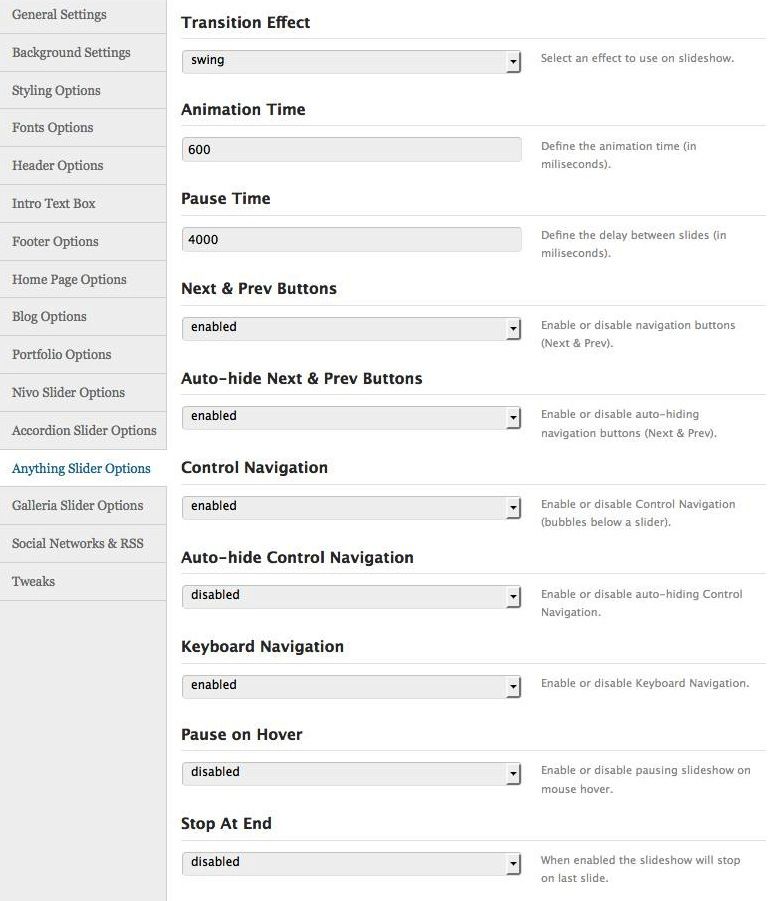Go to Styling Options
Viewport: 768px width, 901px height.
tap(56, 91)
